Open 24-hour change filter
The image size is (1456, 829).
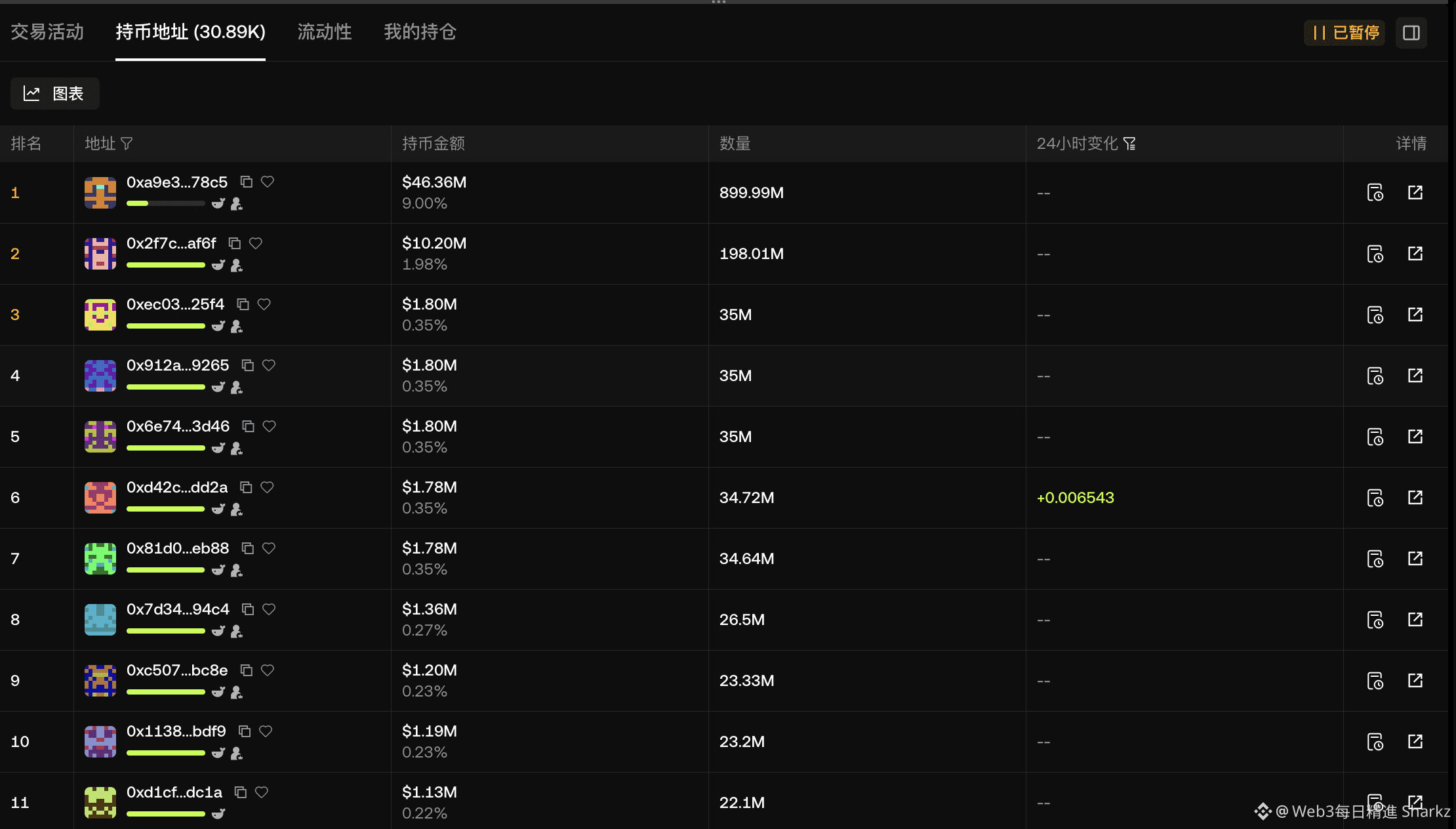(1129, 143)
